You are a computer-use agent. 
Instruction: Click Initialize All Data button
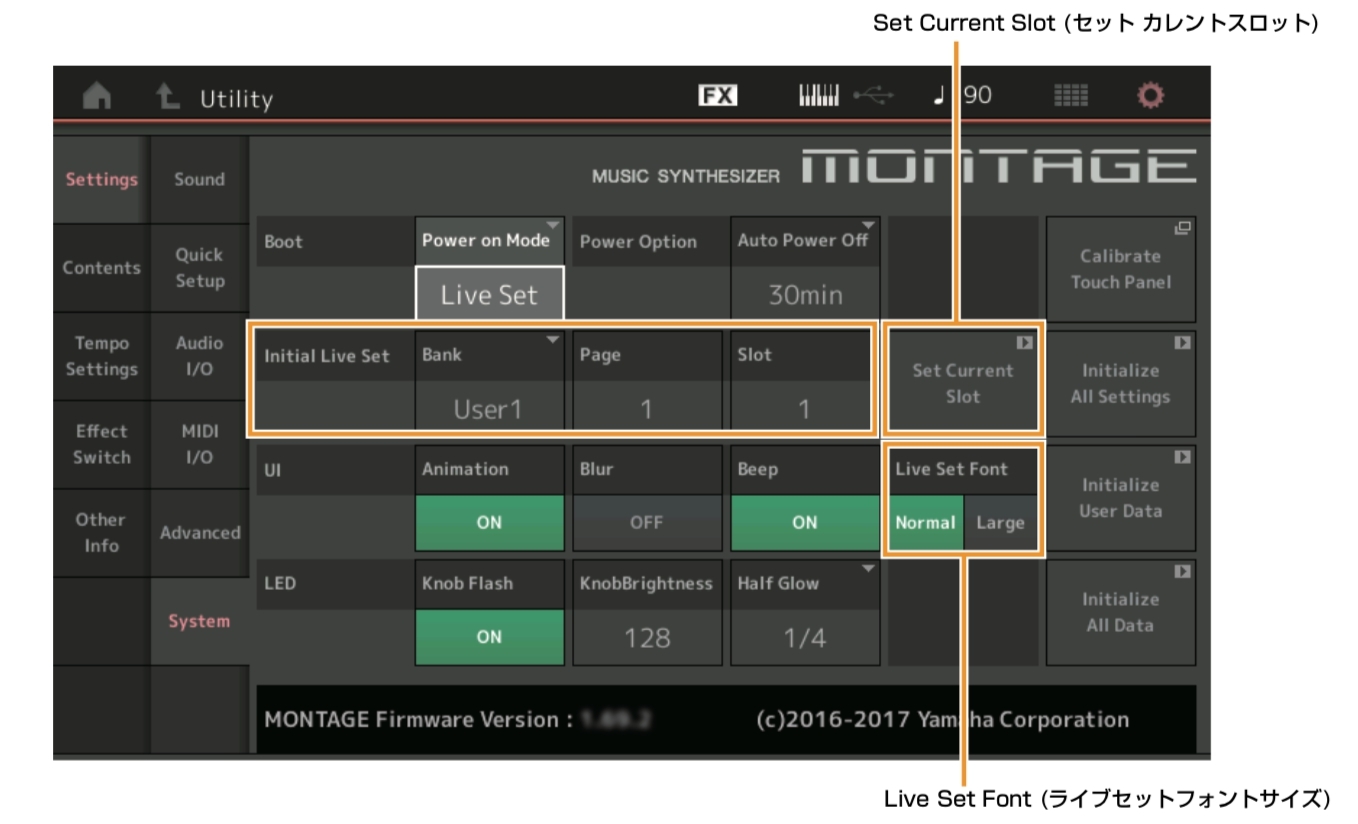pos(1120,612)
